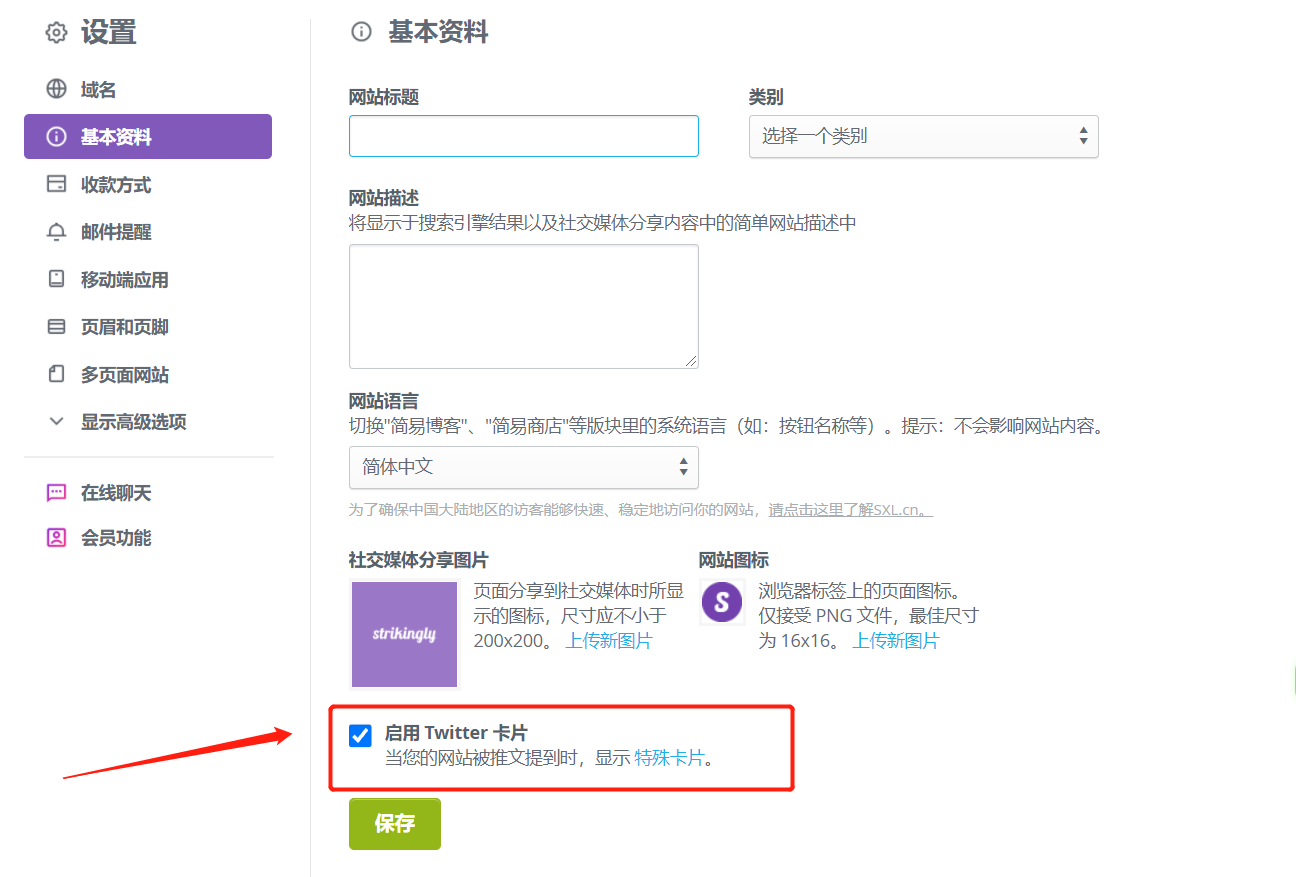Click the 特殊卡片 link
Image resolution: width=1296 pixels, height=877 pixels.
click(669, 758)
